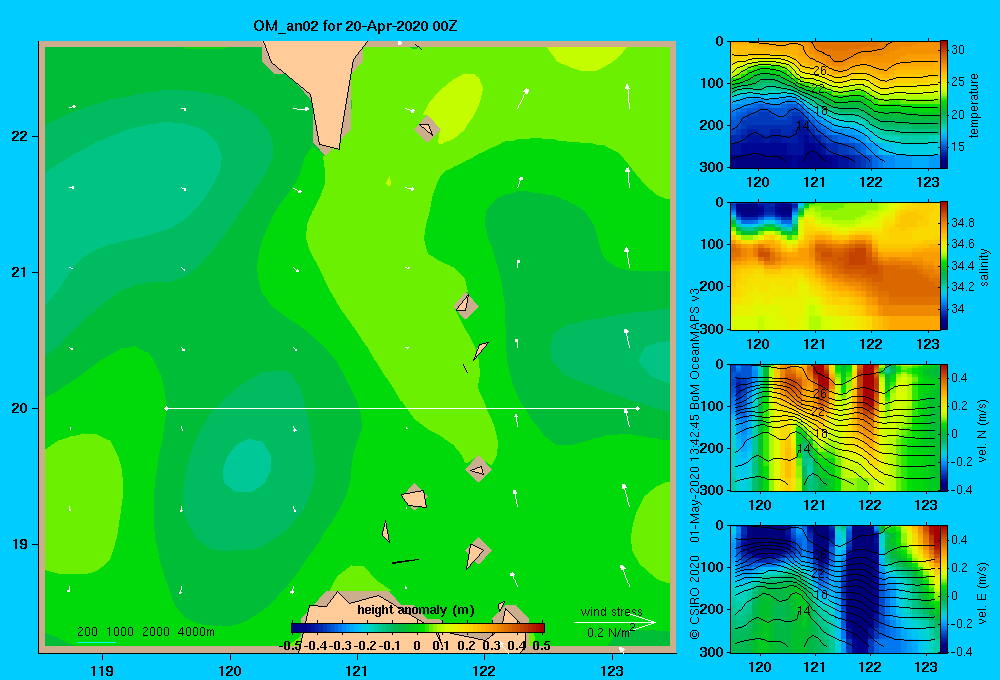
Task: Click the vel. E color scale bar
Action: (x=944, y=589)
